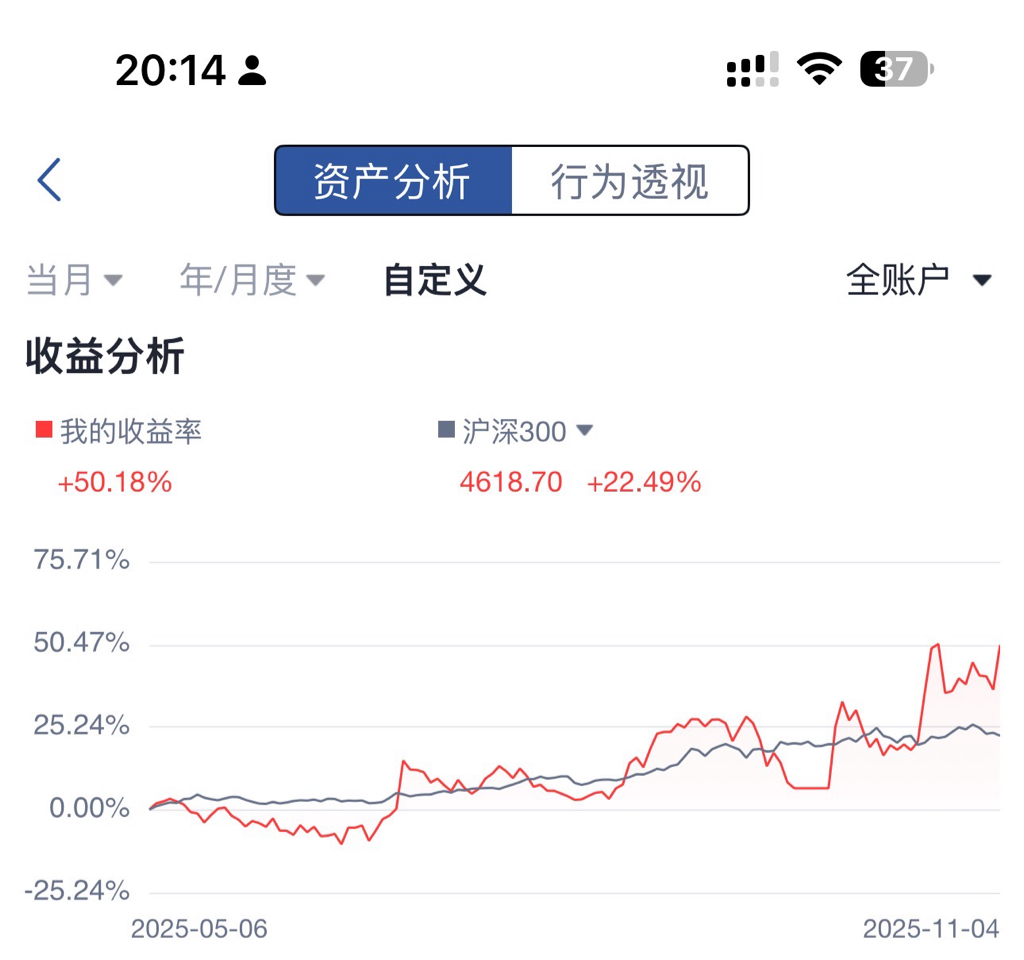1024x960 pixels.
Task: Select the 自定义 custom range option
Action: coord(435,280)
